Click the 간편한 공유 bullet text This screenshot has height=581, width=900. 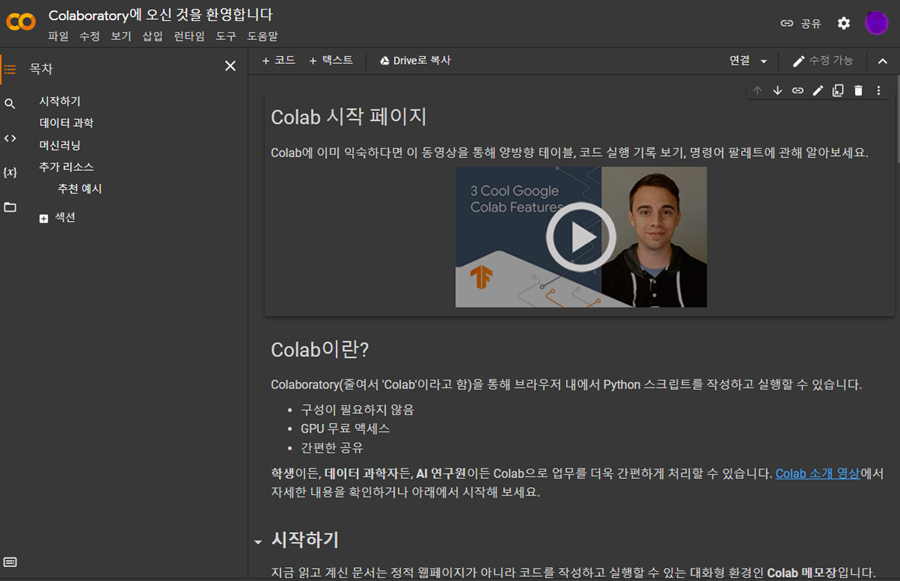tap(332, 448)
